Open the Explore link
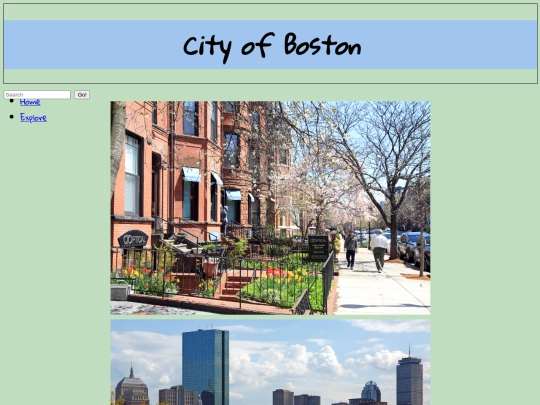This screenshot has width=540, height=405. click(33, 117)
